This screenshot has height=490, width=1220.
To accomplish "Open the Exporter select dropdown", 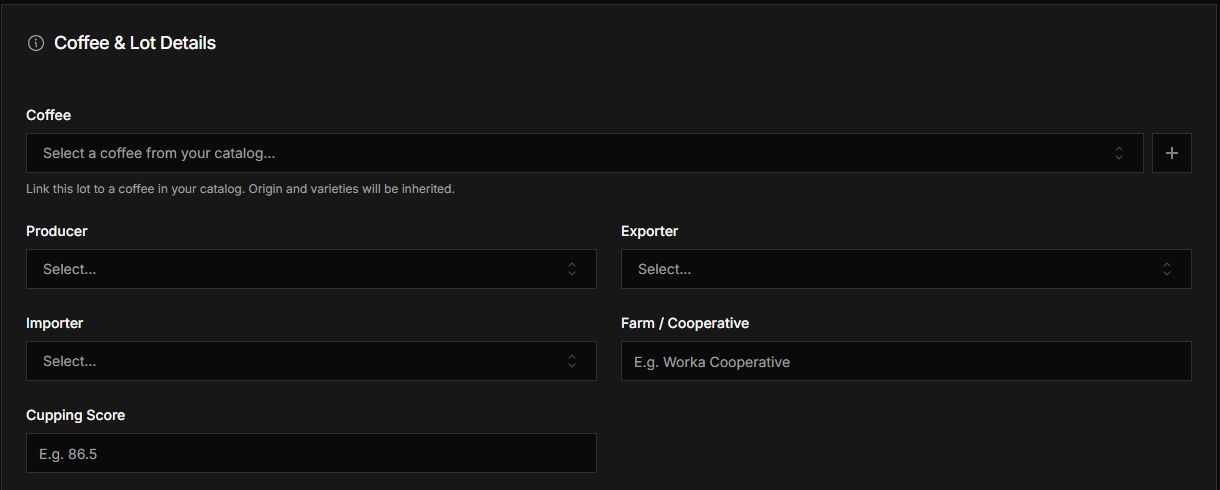I will (x=906, y=269).
